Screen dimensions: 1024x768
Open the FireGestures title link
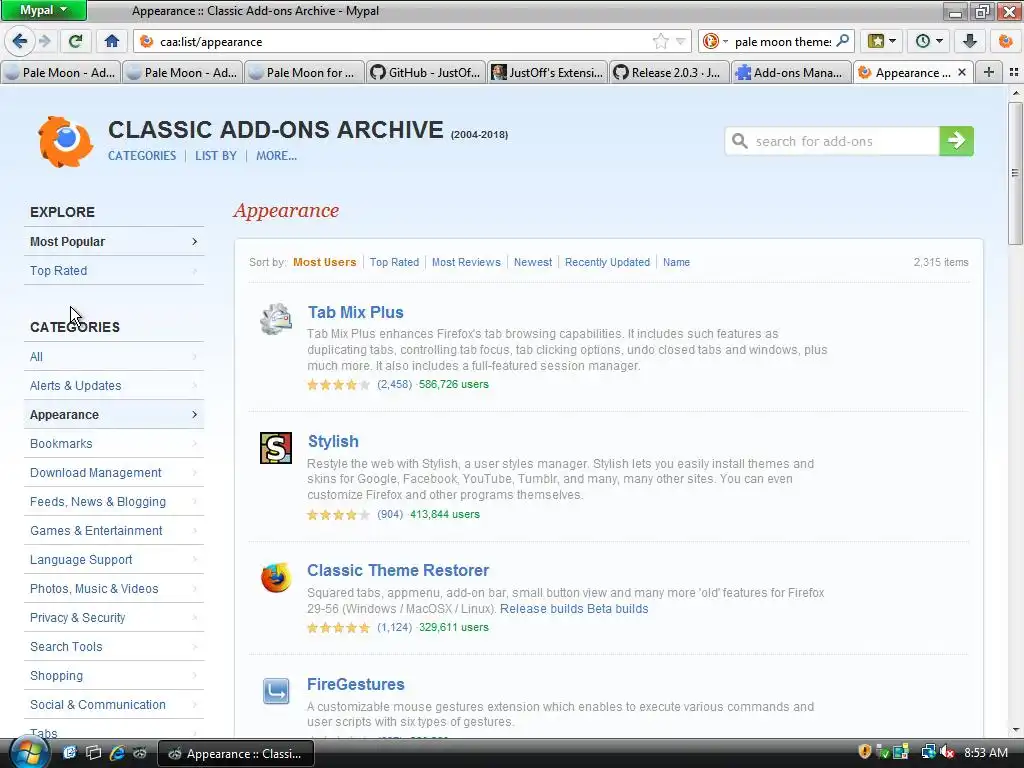355,684
